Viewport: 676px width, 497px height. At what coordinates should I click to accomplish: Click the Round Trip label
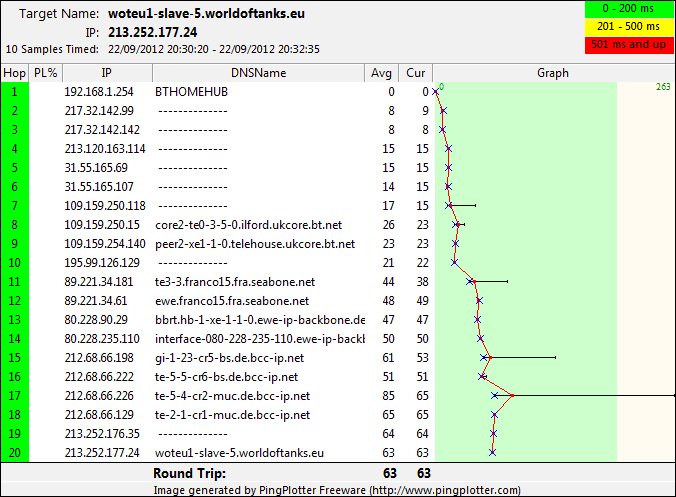point(189,473)
